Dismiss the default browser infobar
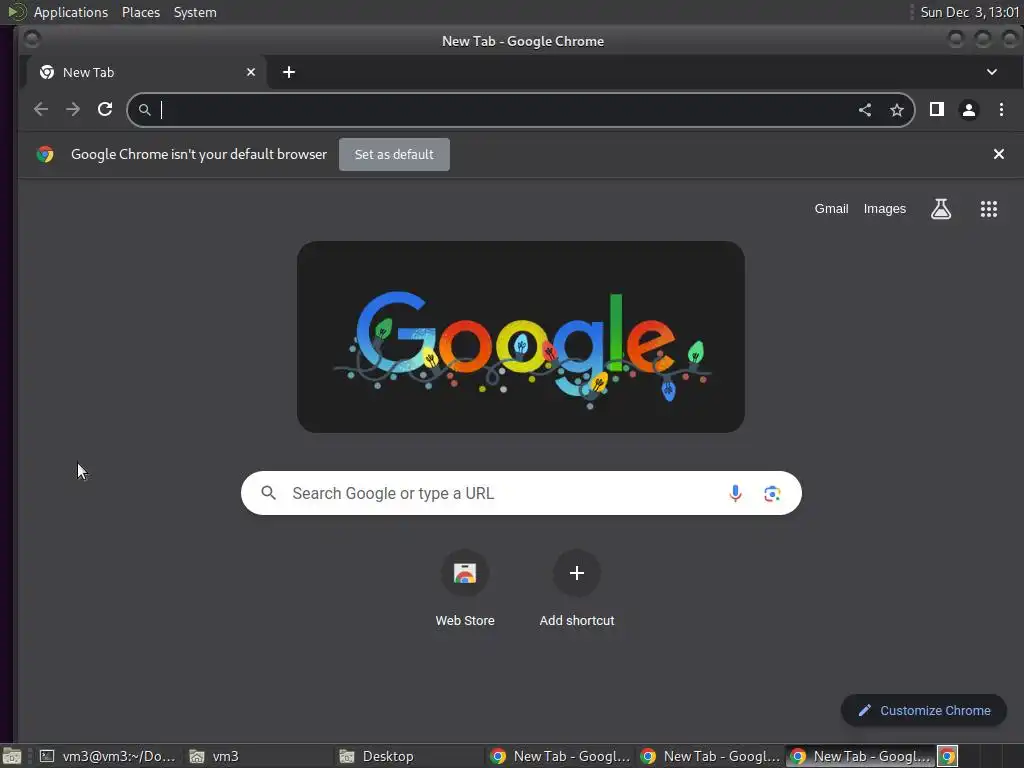 pyautogui.click(x=999, y=154)
